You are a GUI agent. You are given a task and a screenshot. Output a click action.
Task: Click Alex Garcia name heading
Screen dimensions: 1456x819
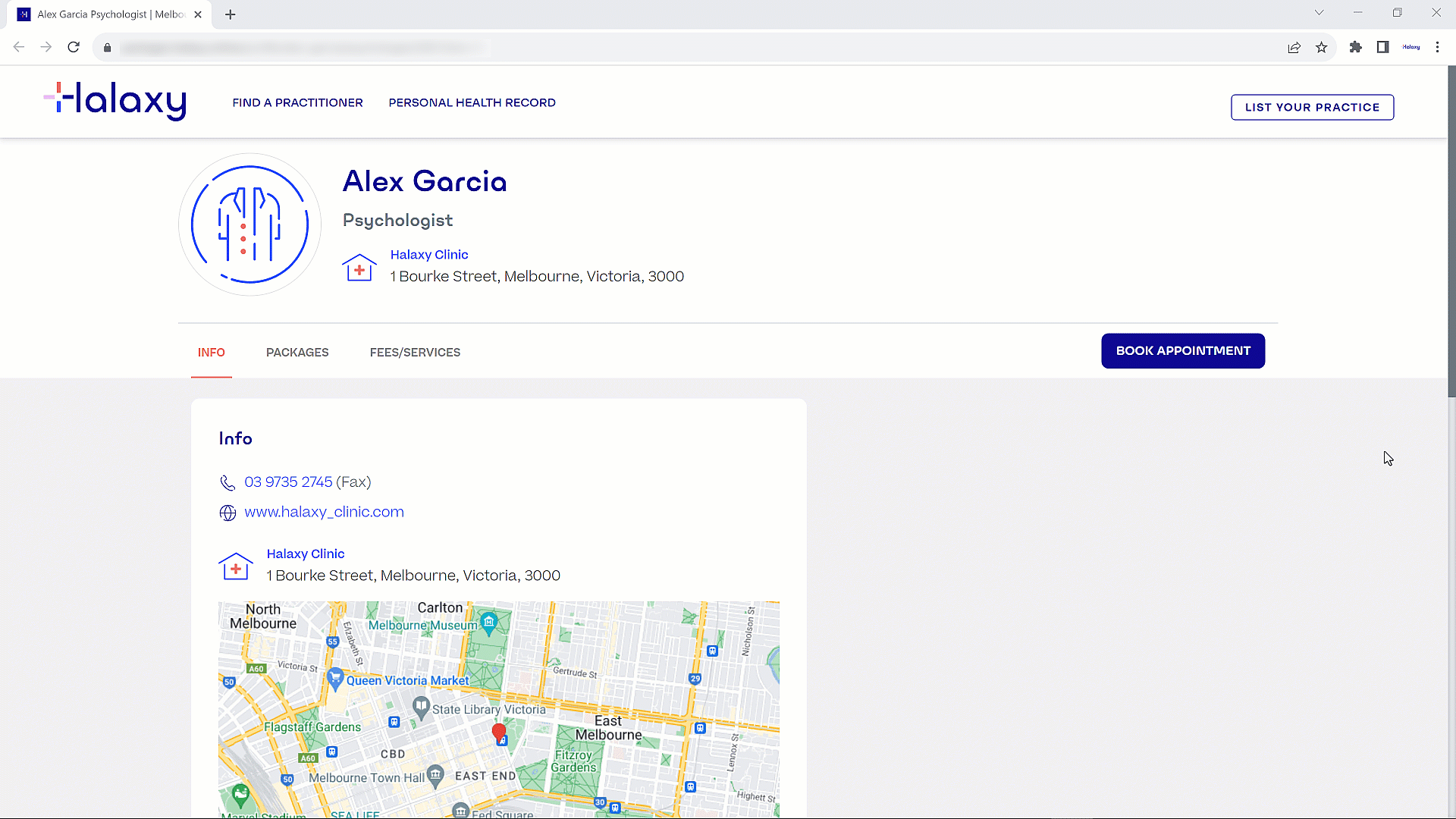(x=425, y=182)
